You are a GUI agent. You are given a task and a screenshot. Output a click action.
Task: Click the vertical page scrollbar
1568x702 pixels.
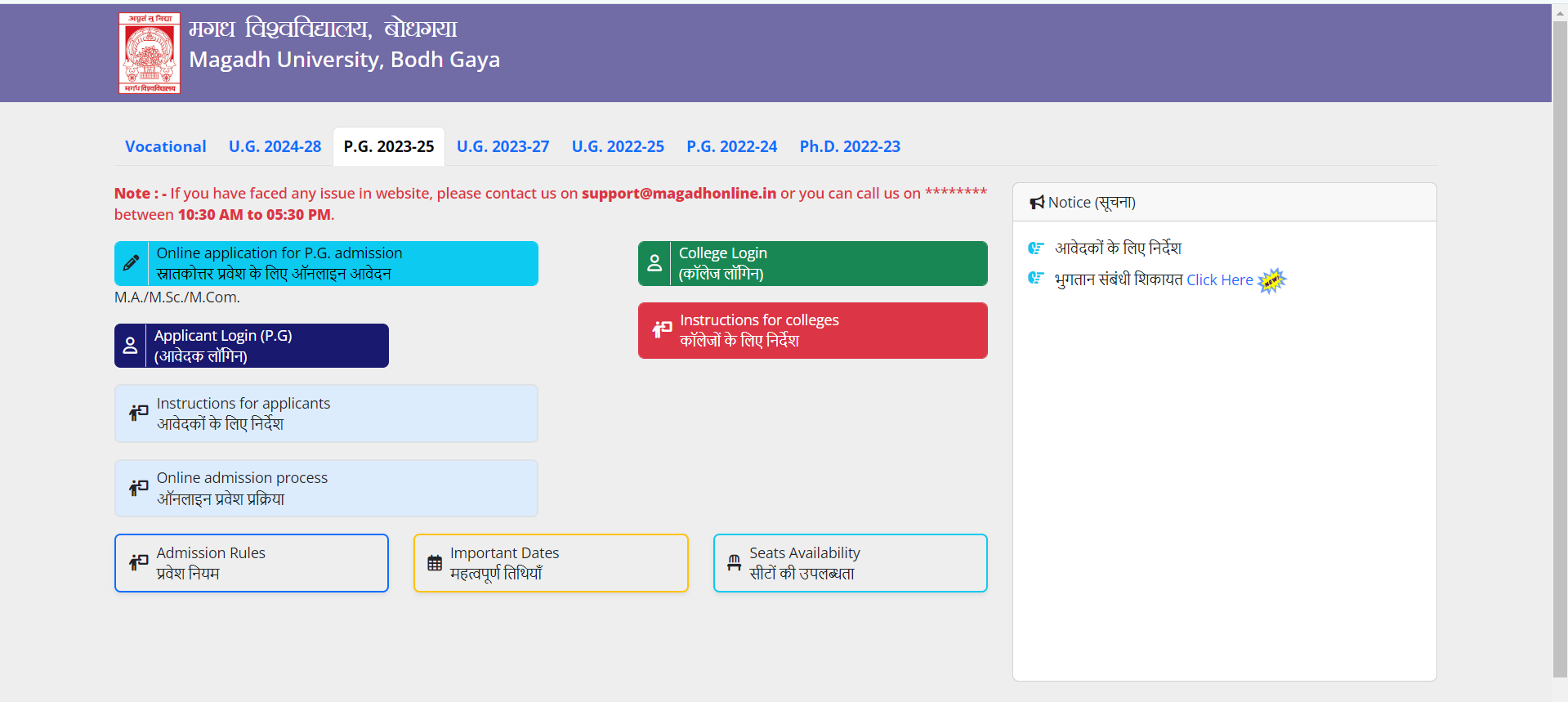pos(1560,351)
